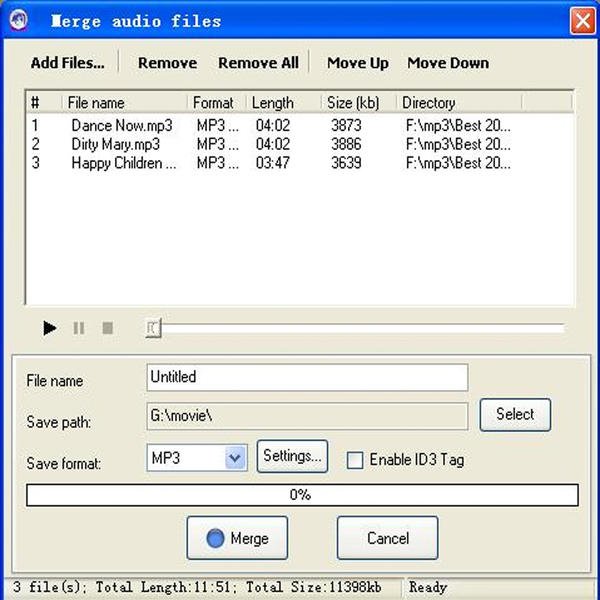Click Move Down in the toolbar
The height and width of the screenshot is (600, 600).
(448, 63)
